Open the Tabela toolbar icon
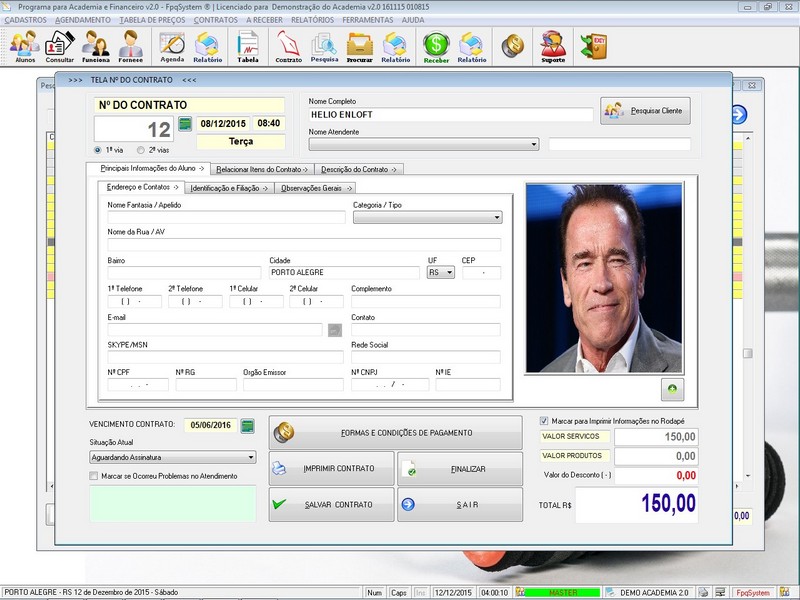Image resolution: width=800 pixels, height=600 pixels. [x=247, y=46]
